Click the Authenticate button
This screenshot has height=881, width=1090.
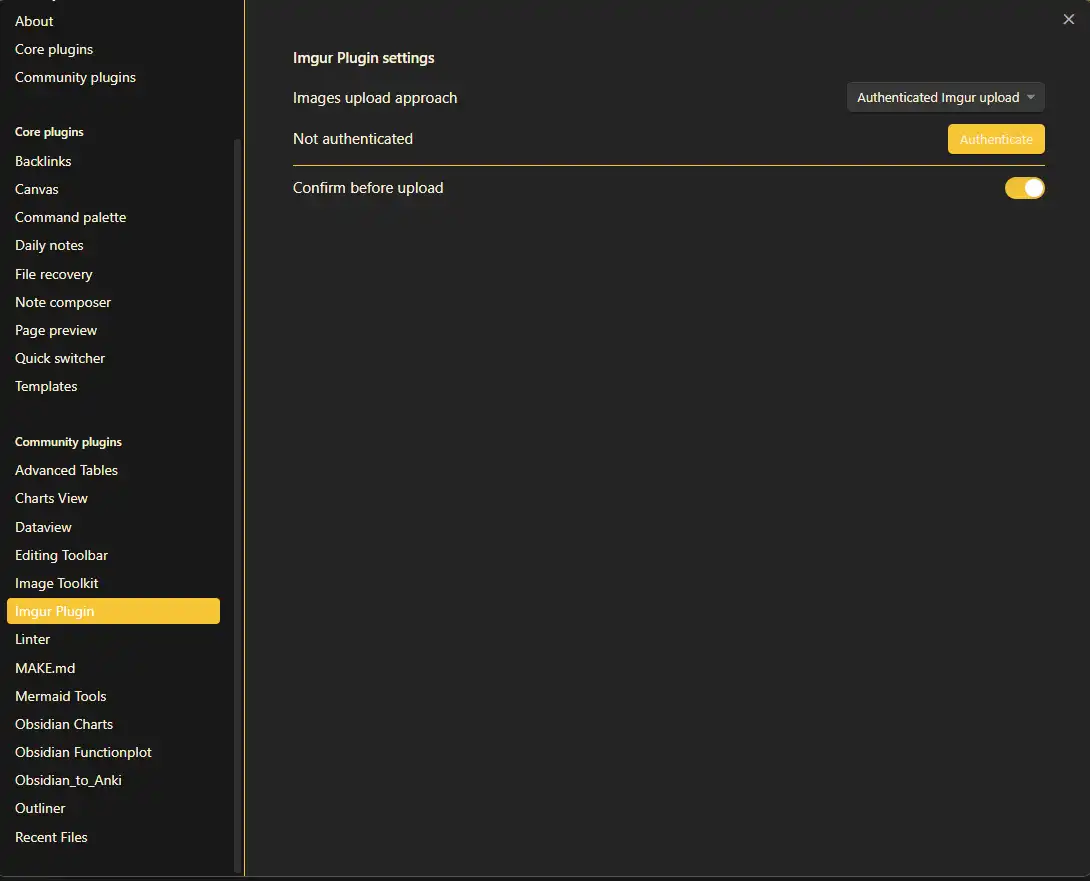tap(995, 139)
